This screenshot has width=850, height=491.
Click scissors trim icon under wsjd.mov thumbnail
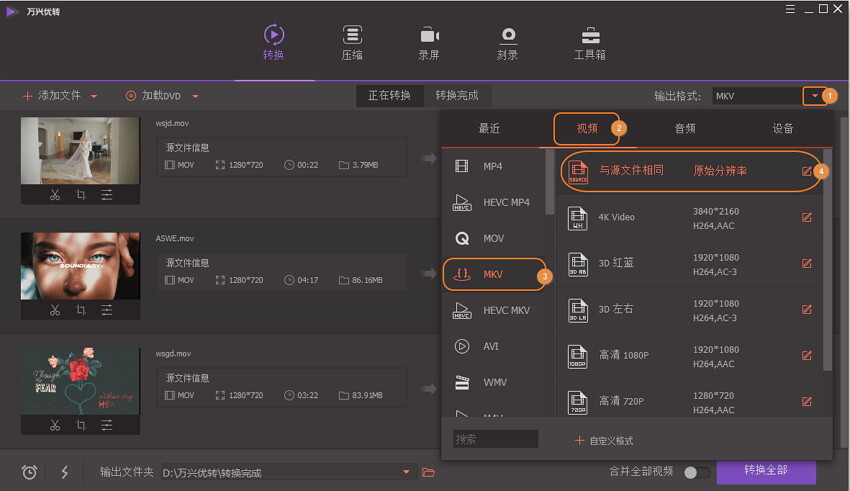coord(55,195)
